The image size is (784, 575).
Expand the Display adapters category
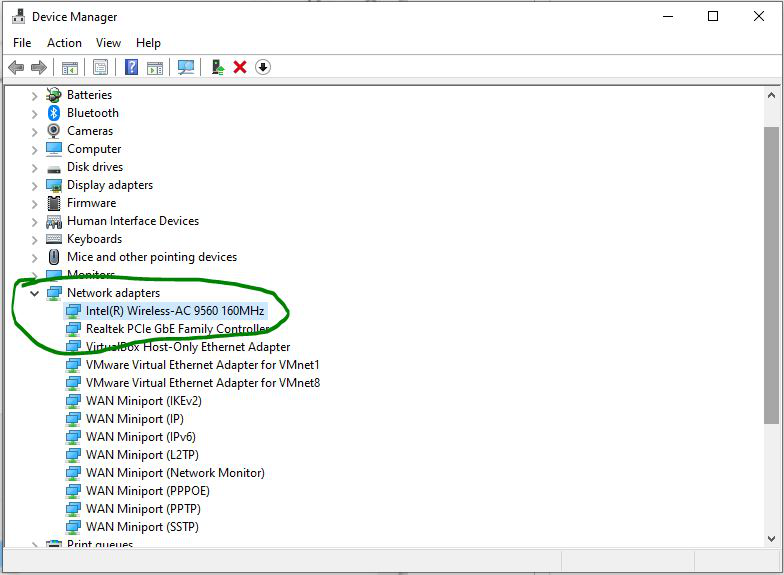coord(34,185)
